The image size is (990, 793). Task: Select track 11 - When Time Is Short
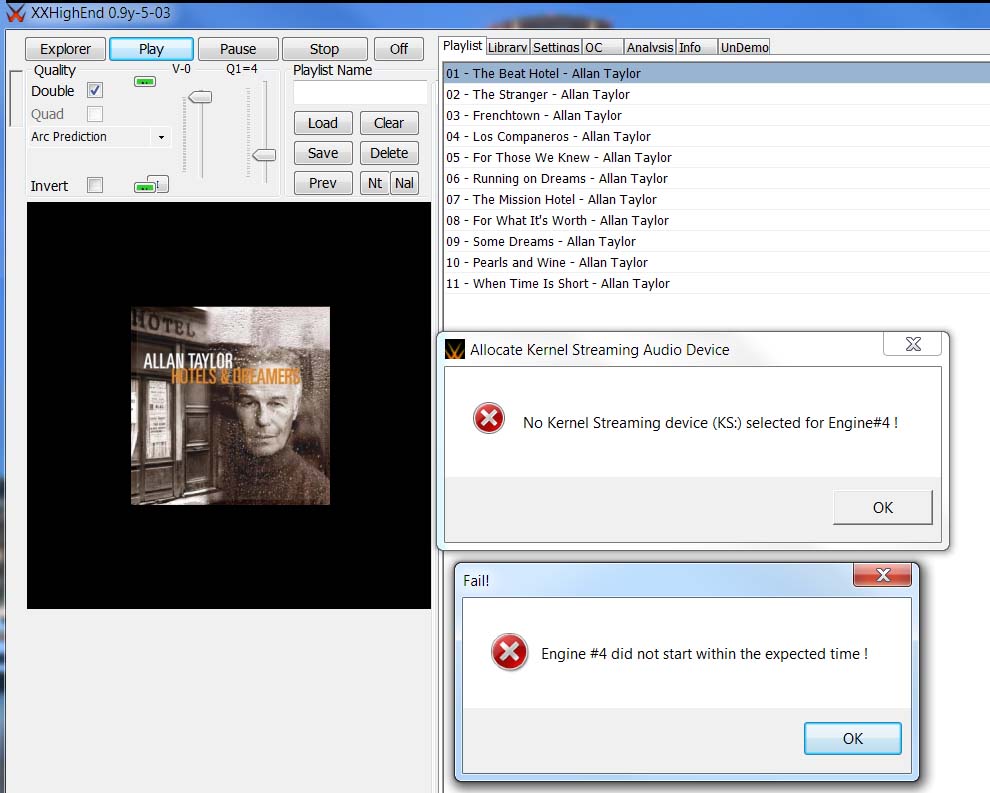(717, 283)
